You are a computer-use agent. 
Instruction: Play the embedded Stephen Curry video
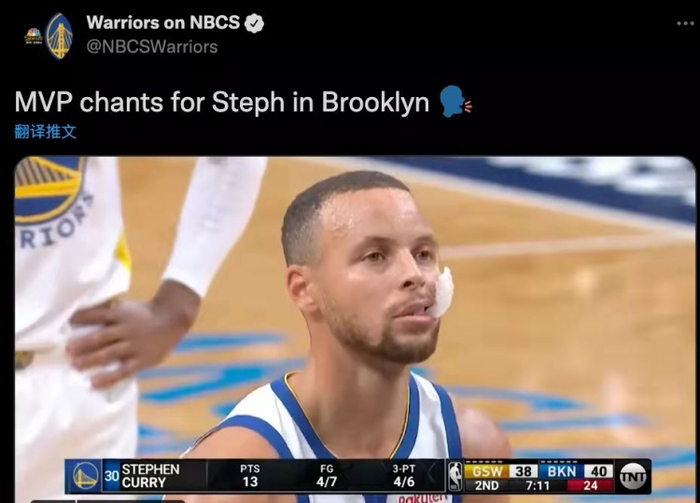[x=355, y=330]
